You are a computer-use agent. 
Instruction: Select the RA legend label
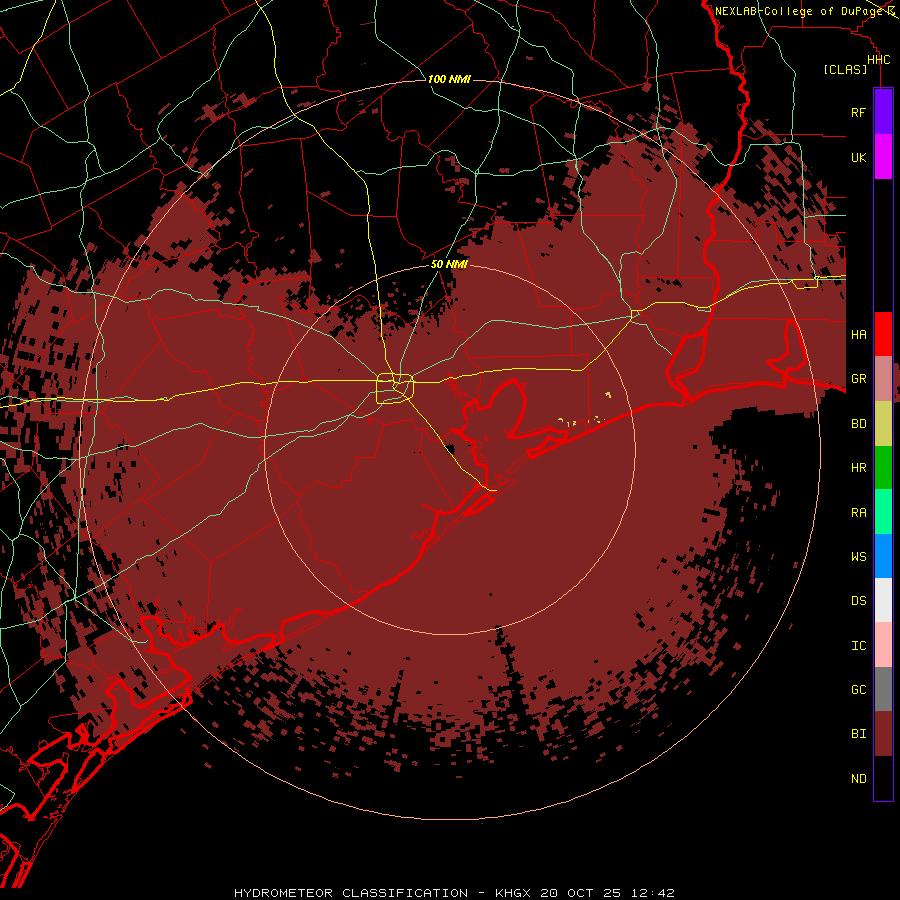tap(858, 512)
